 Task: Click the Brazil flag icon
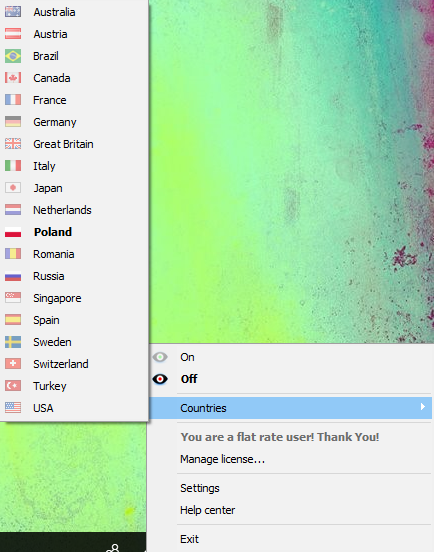tap(13, 56)
